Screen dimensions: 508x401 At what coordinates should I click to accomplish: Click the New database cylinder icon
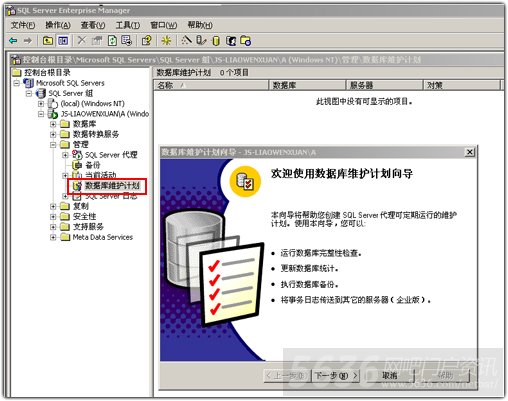coord(216,41)
